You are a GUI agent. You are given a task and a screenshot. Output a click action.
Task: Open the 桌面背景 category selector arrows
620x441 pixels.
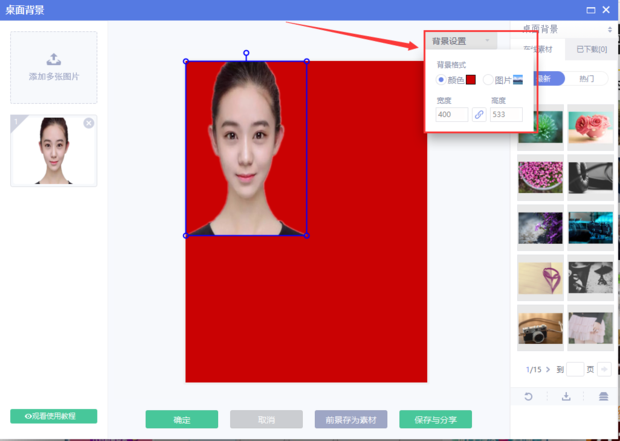[610, 30]
